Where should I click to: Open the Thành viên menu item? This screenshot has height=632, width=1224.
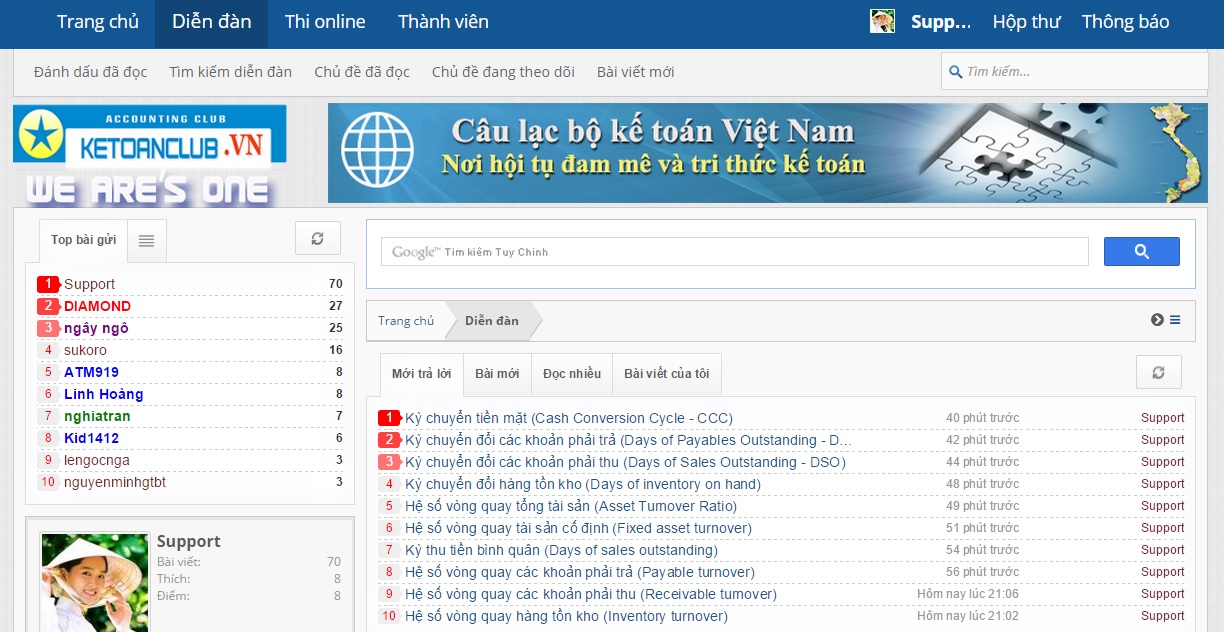click(x=443, y=22)
